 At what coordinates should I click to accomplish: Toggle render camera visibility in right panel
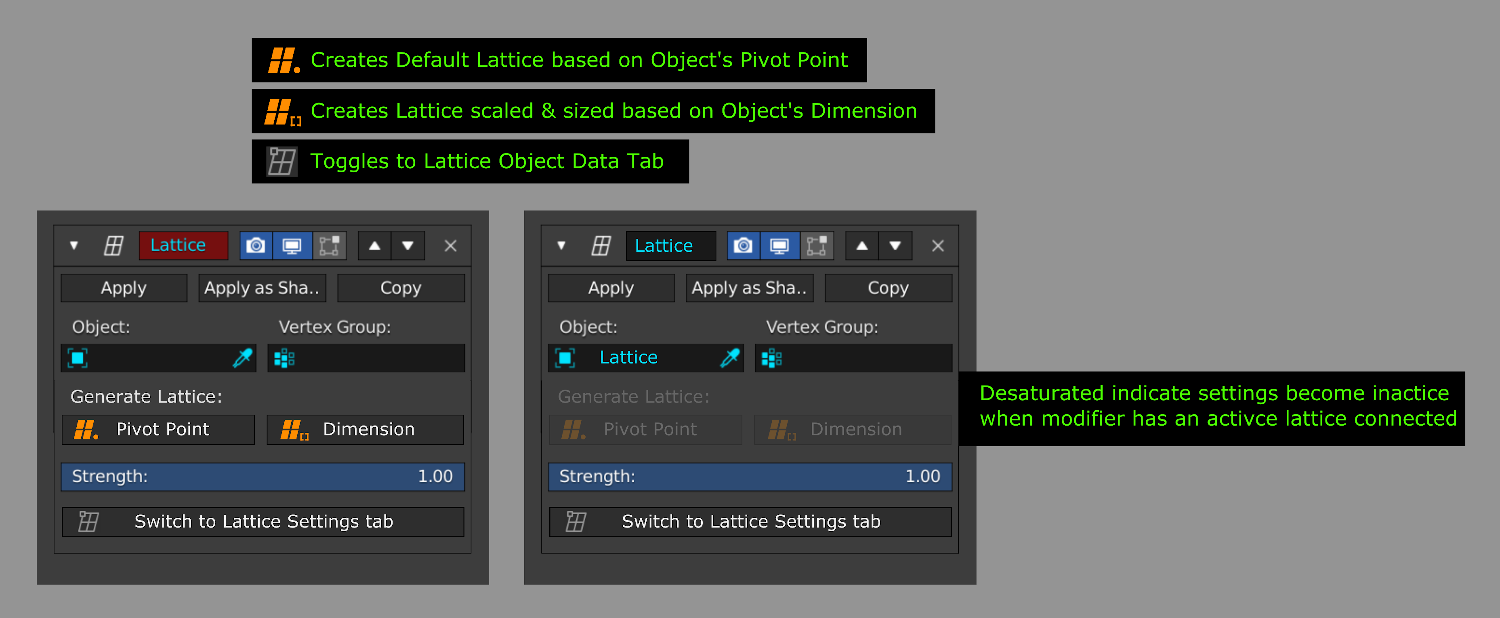[x=744, y=246]
